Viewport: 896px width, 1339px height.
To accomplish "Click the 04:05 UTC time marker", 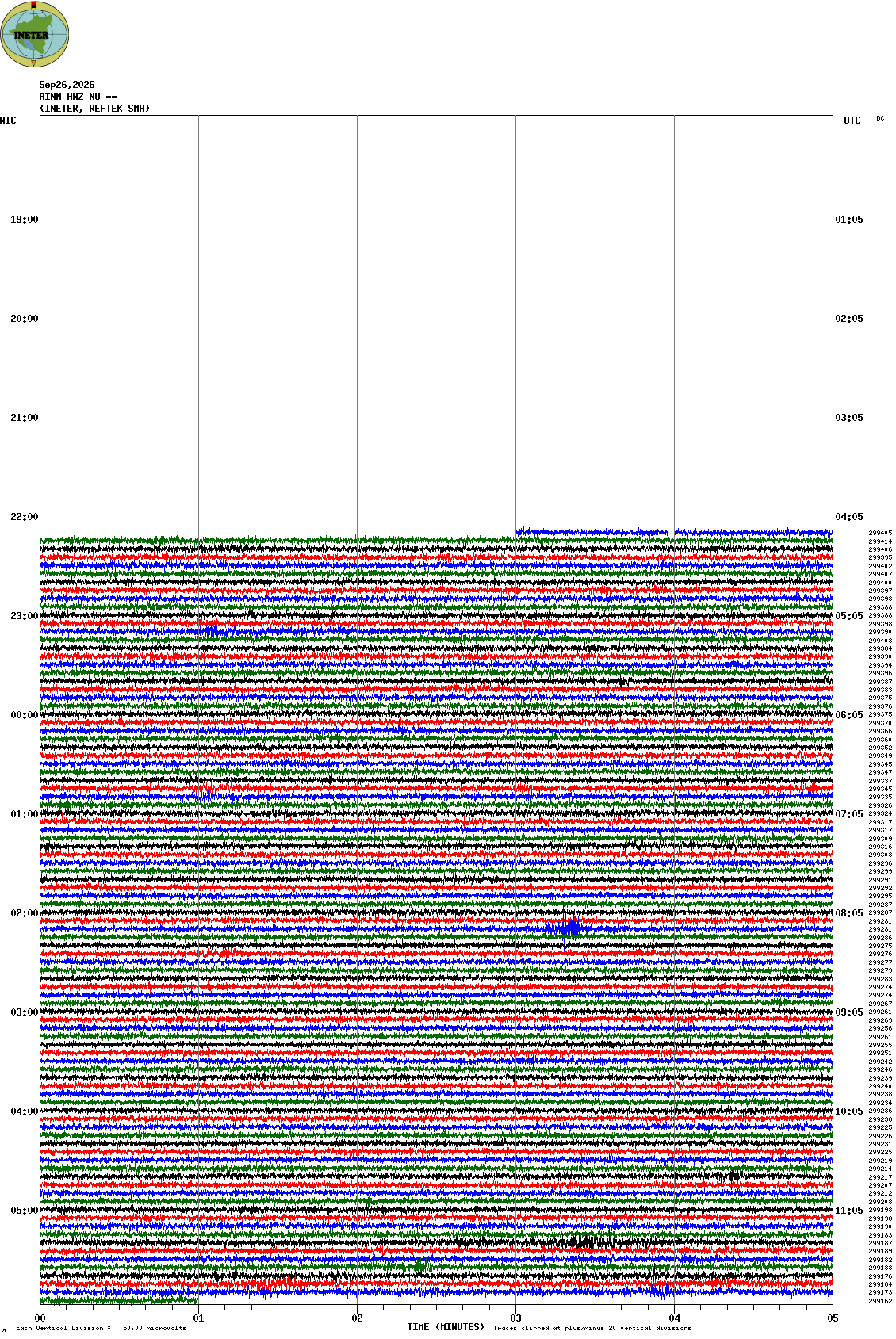I will point(849,517).
